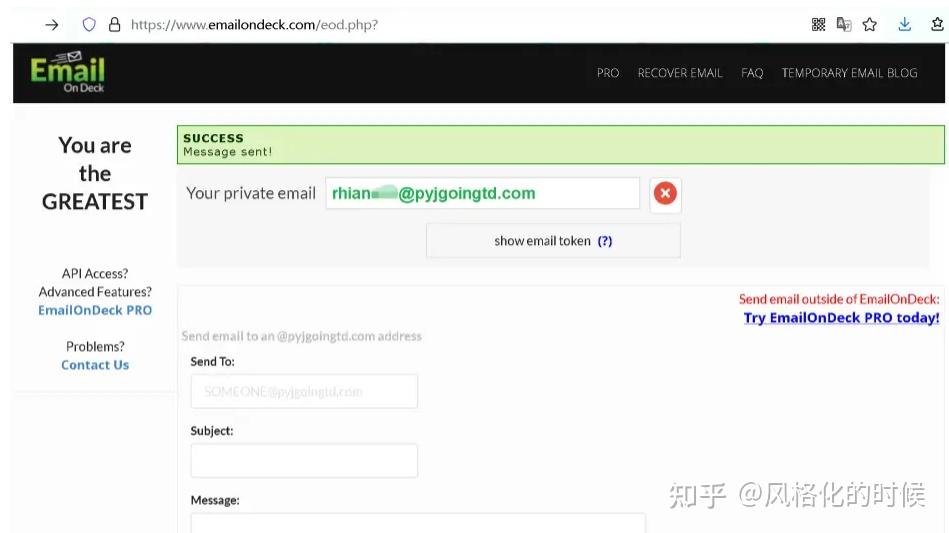Click the Email On Deck logo
Screen dimensions: 949x533
(x=67, y=72)
